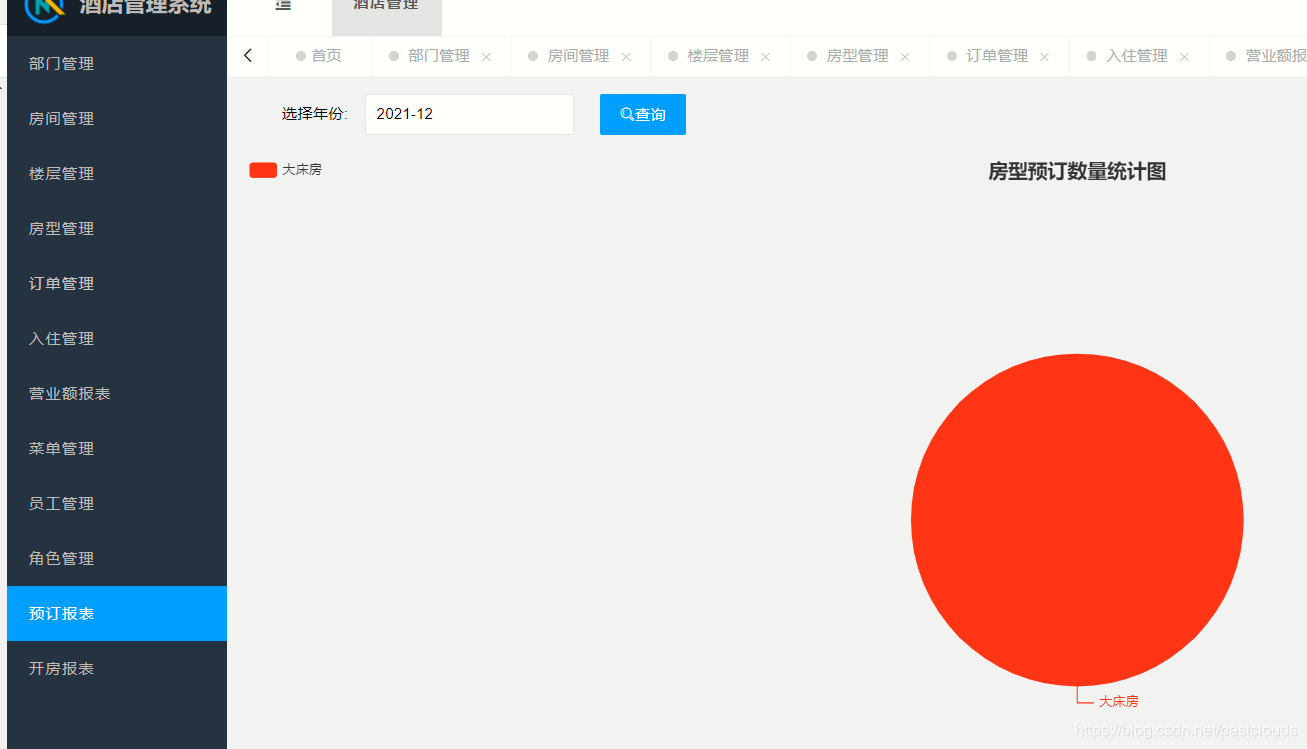Close the 订单管理 tab
Image resolution: width=1307 pixels, height=749 pixels.
coord(1044,56)
